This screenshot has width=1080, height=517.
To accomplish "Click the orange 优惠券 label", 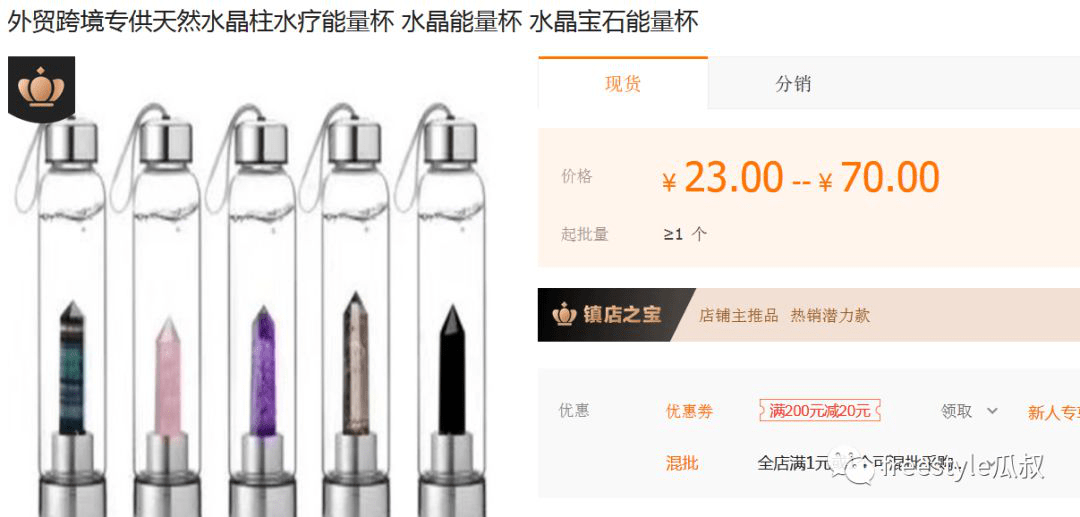I will (x=689, y=412).
